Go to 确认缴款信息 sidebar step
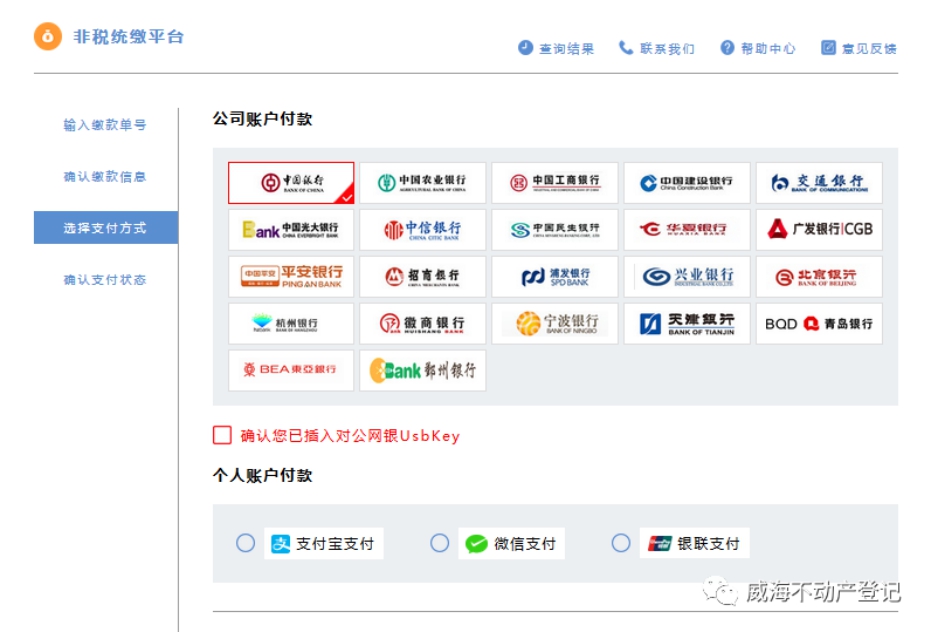The image size is (931, 632). tap(105, 177)
